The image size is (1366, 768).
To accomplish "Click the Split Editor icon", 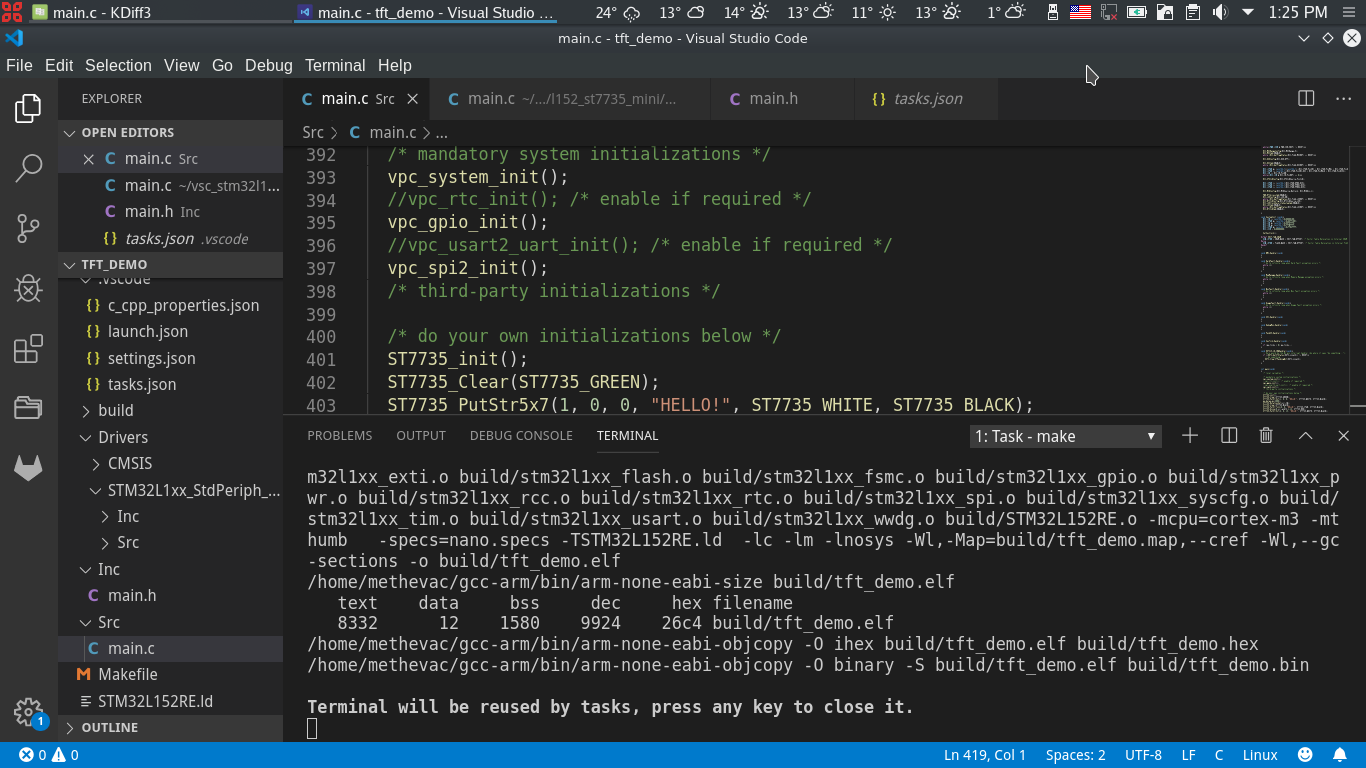I will (x=1306, y=99).
